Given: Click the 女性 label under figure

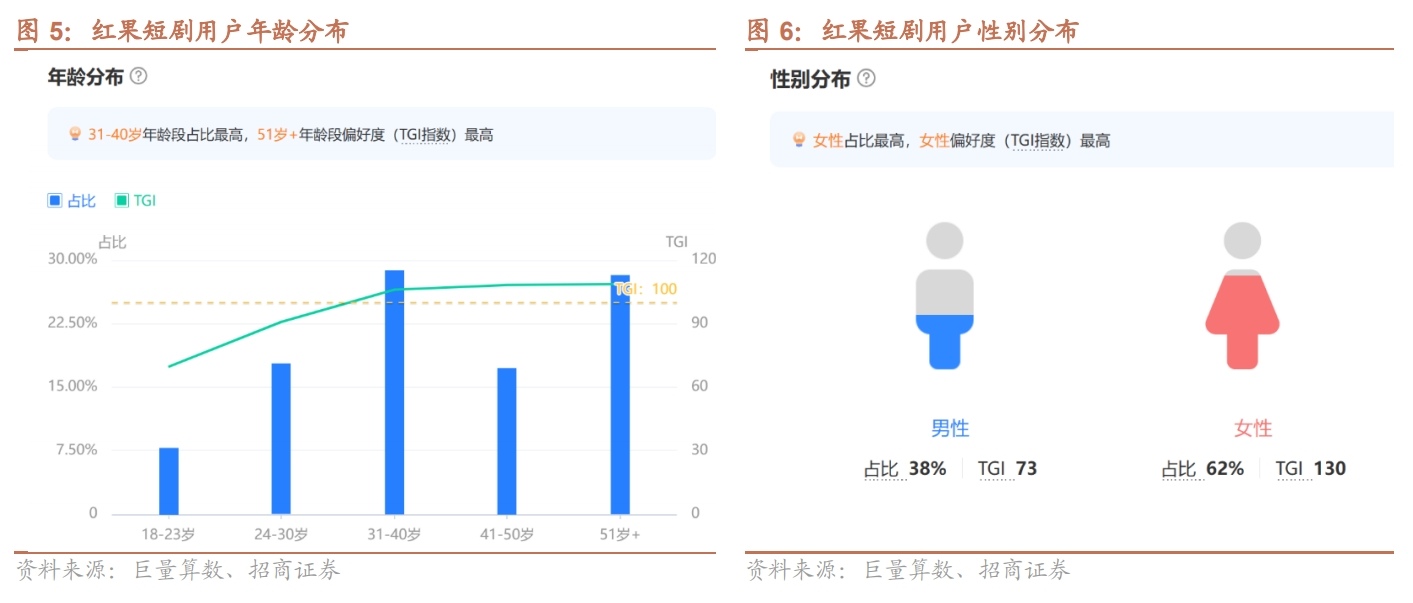Looking at the screenshot, I should coord(1252,429).
